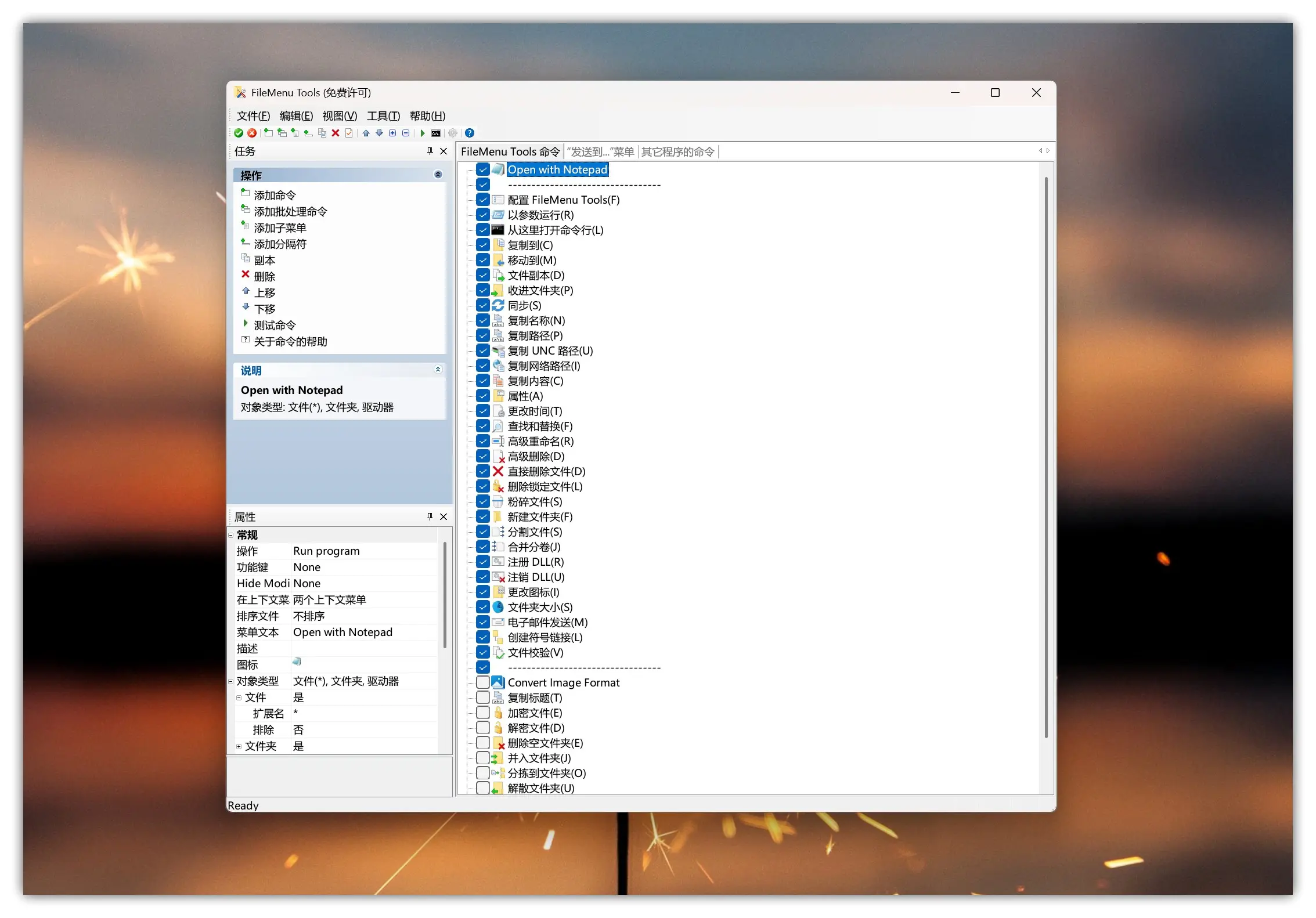Screen dimensions: 1316x918
Task: Collapse the 常规 property group
Action: tap(231, 535)
